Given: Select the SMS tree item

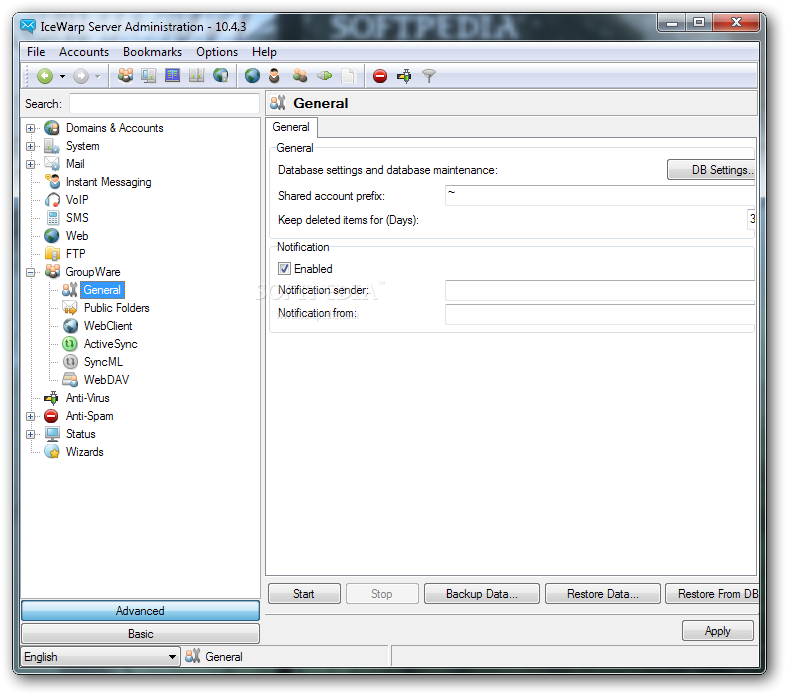Looking at the screenshot, I should 77,218.
